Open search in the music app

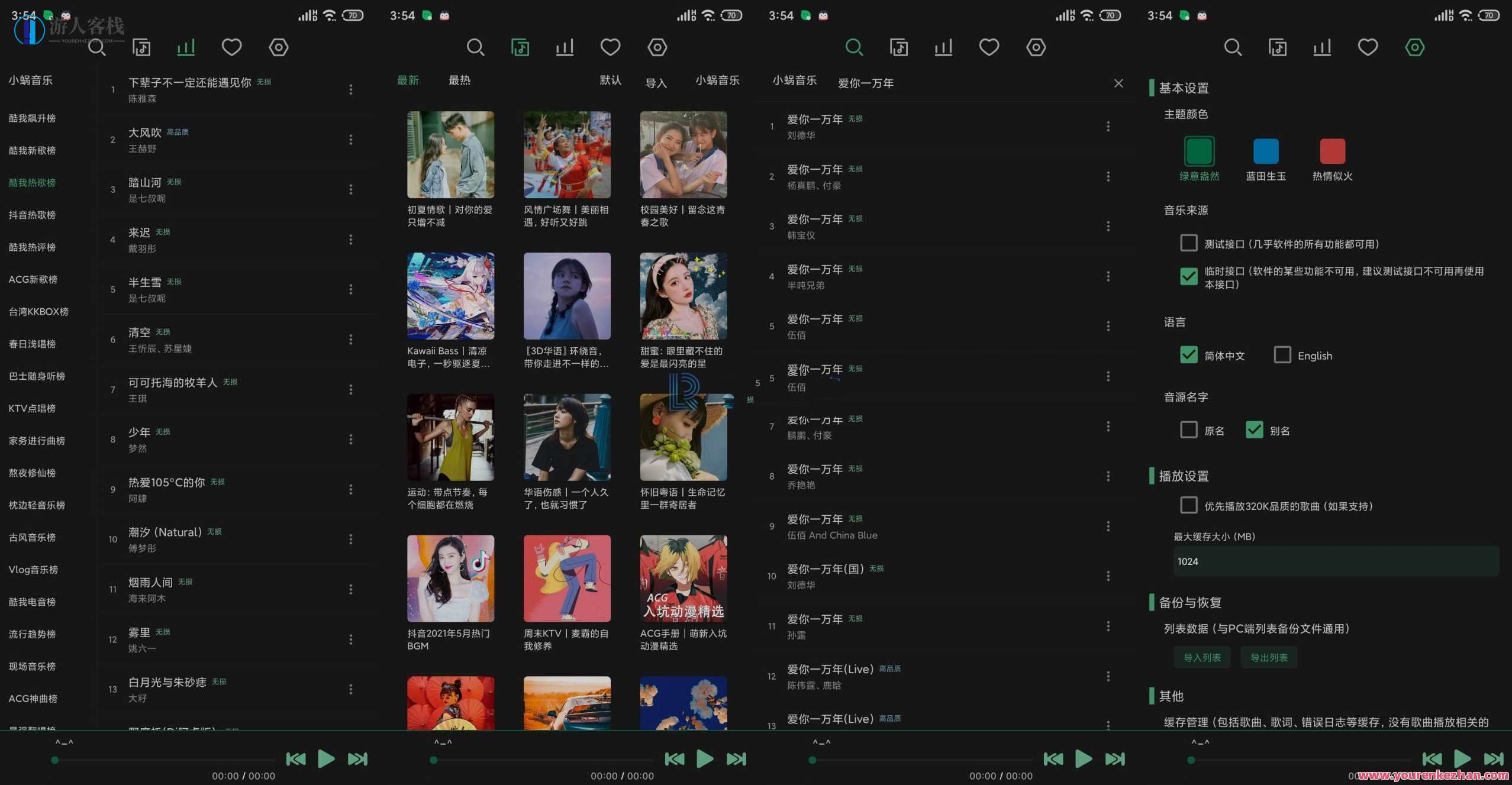click(x=97, y=47)
